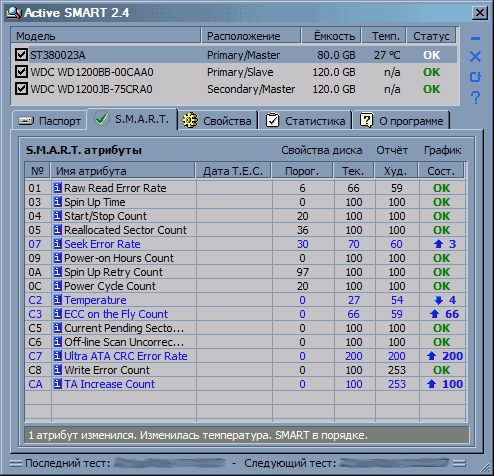Click the Следующий тест label
Viewport: 494px width, 476px height.
click(290, 463)
